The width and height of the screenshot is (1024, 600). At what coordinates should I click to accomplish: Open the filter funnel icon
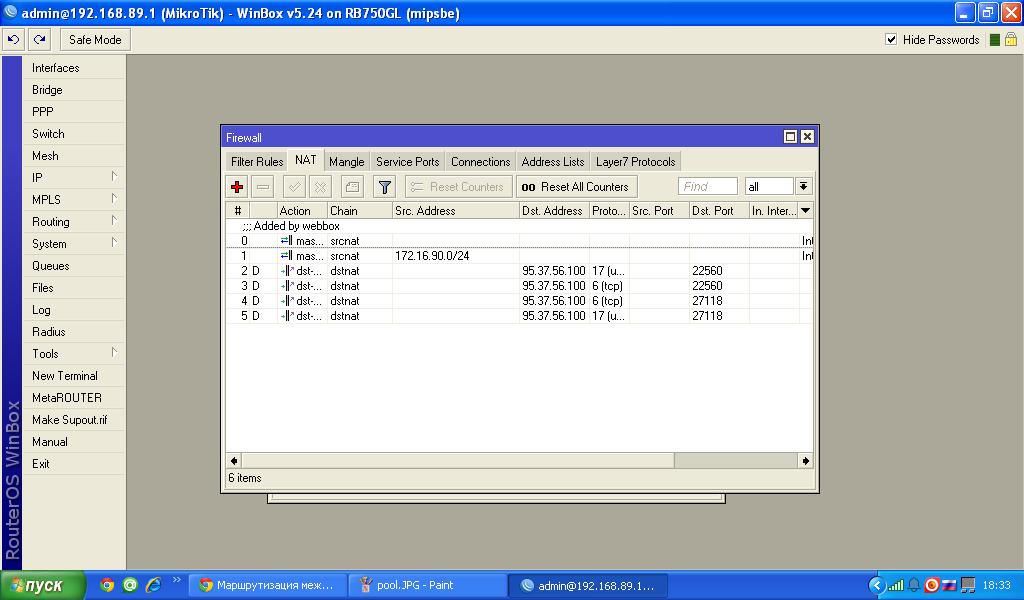pos(385,187)
